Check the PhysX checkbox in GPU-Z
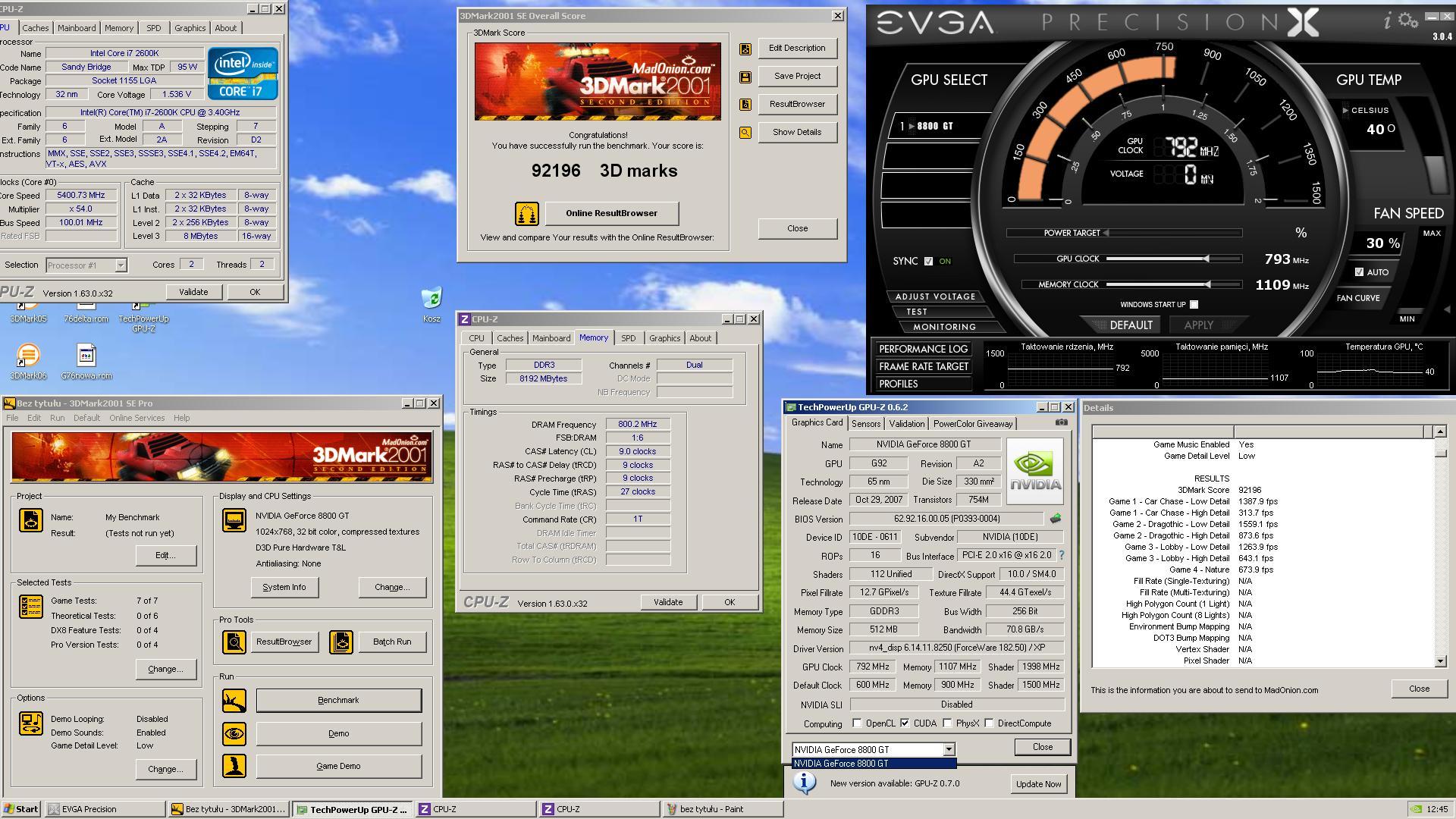The width and height of the screenshot is (1456, 819). 947,723
